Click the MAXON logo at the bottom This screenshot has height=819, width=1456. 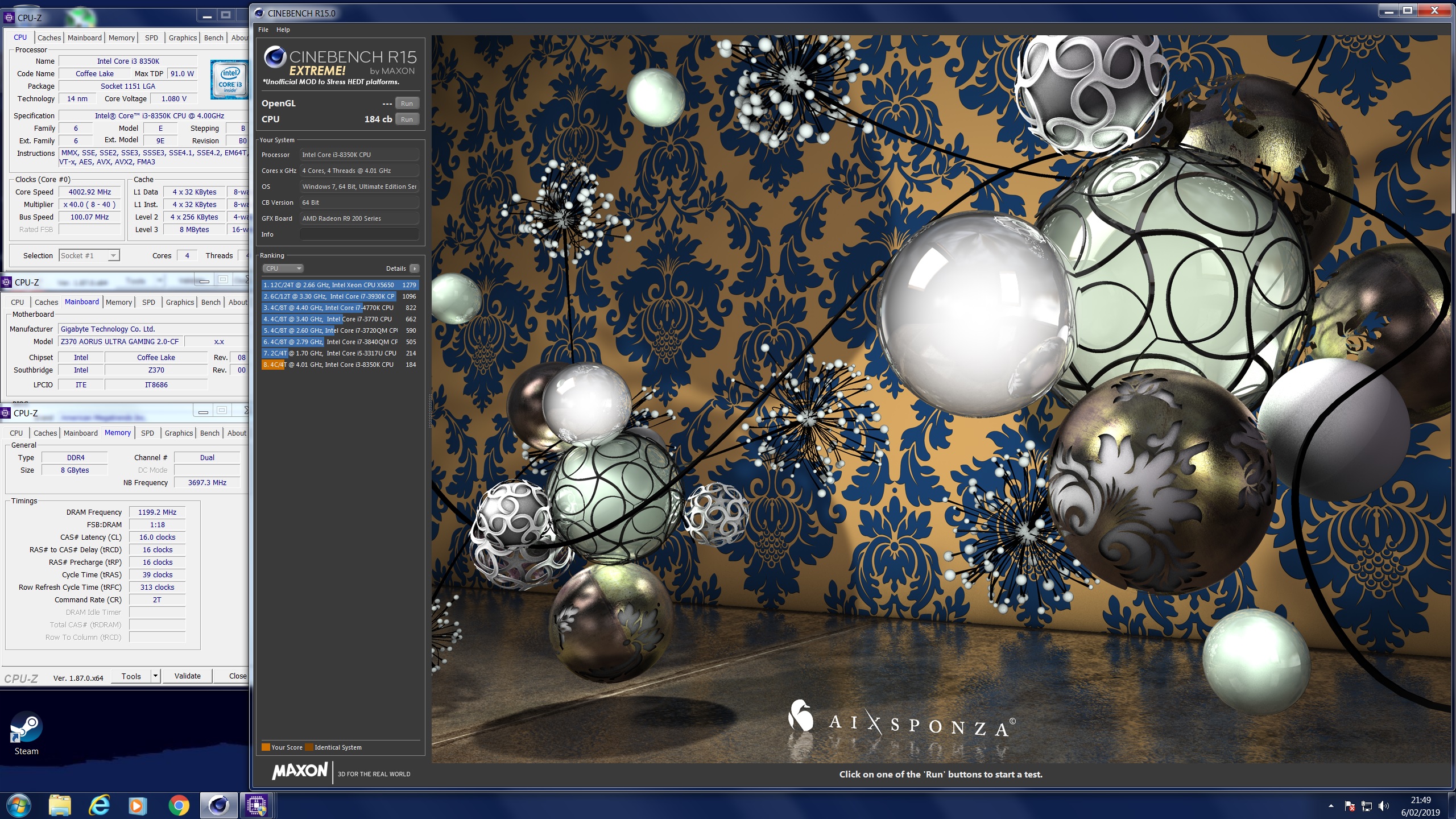pyautogui.click(x=299, y=771)
